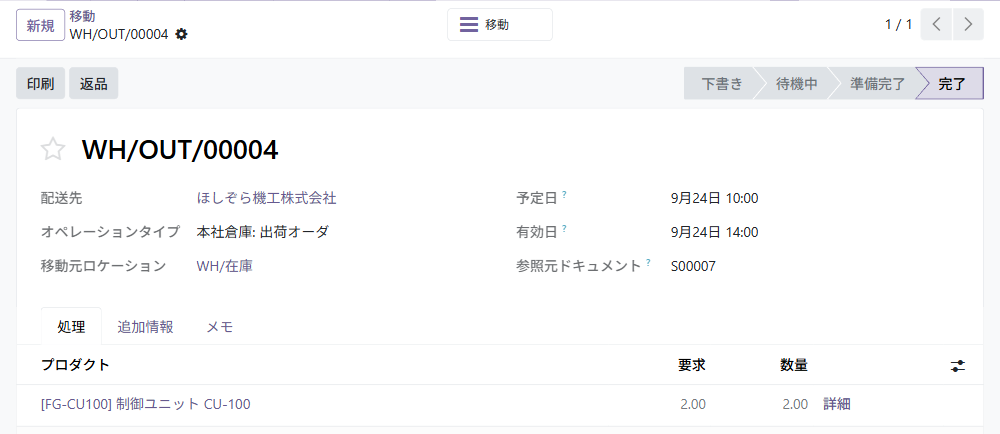1000x434 pixels.
Task: Select the 下書き status stage
Action: [721, 83]
